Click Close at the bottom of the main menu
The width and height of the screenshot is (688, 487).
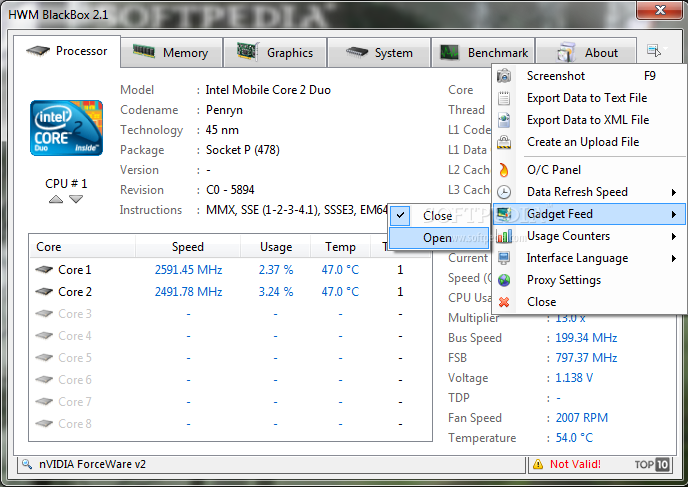pyautogui.click(x=590, y=302)
